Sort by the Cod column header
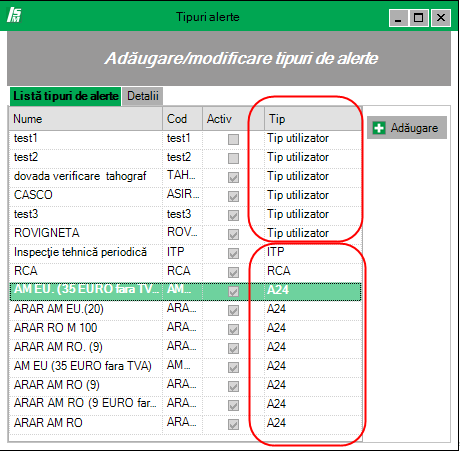 point(182,119)
